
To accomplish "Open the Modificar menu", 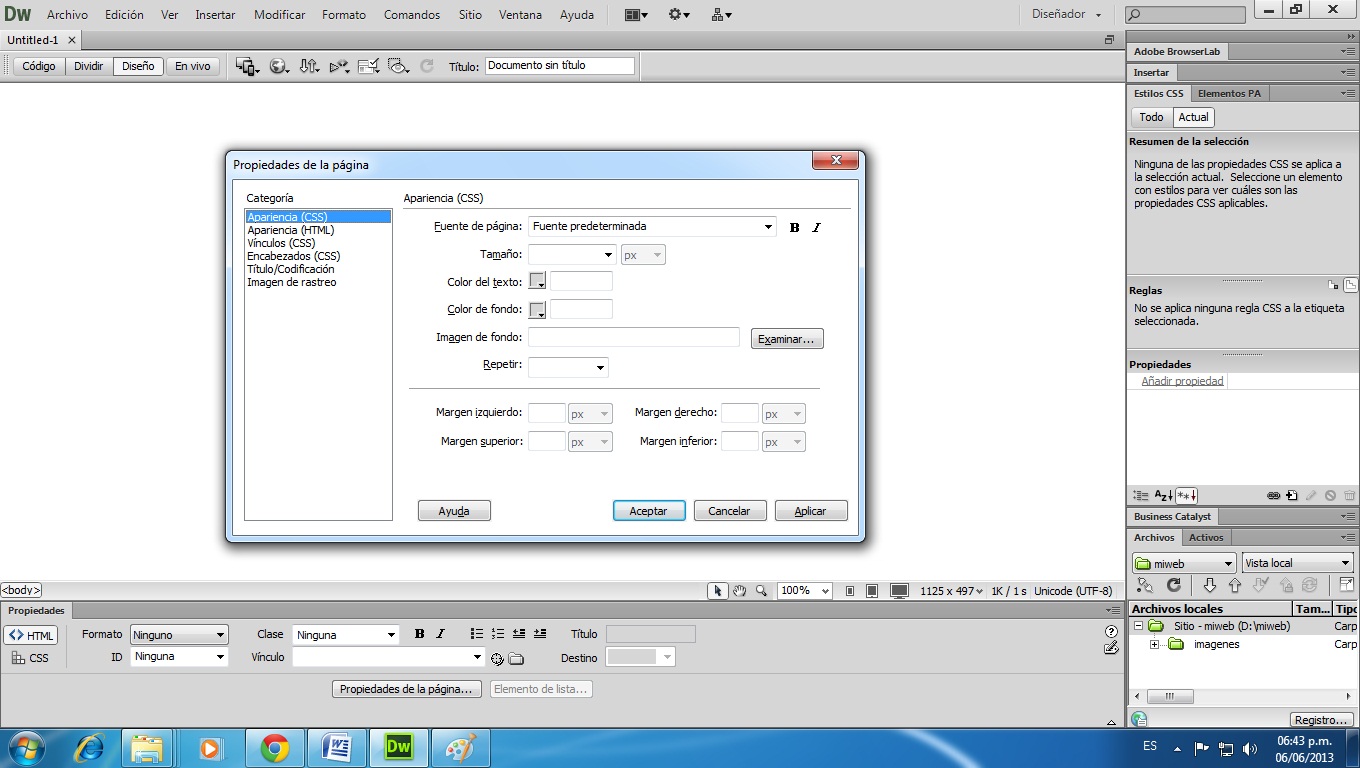I will tap(279, 14).
